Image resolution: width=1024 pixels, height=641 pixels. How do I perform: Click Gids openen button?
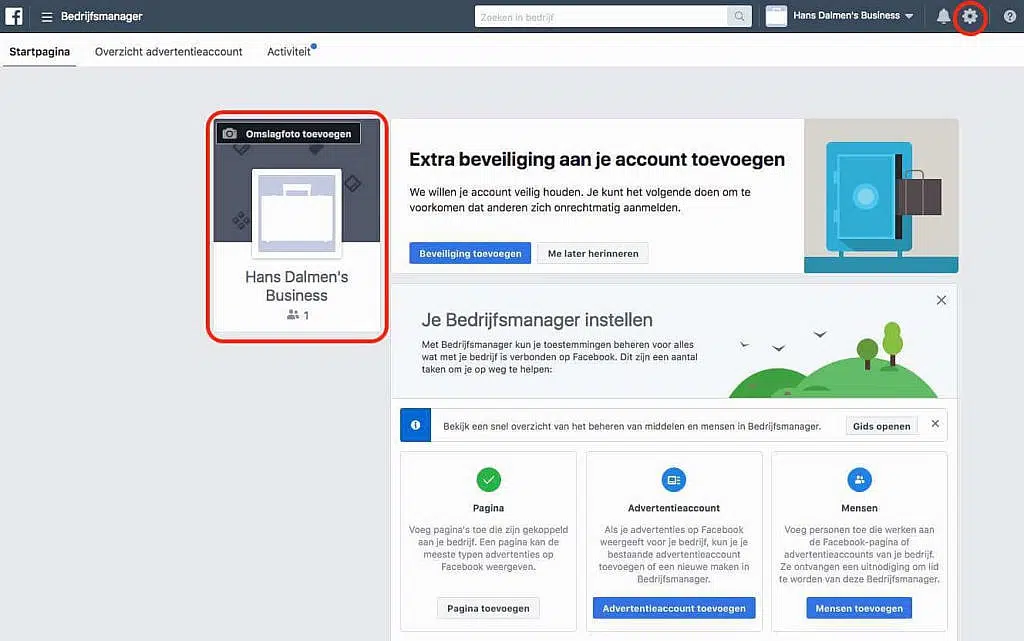point(881,426)
